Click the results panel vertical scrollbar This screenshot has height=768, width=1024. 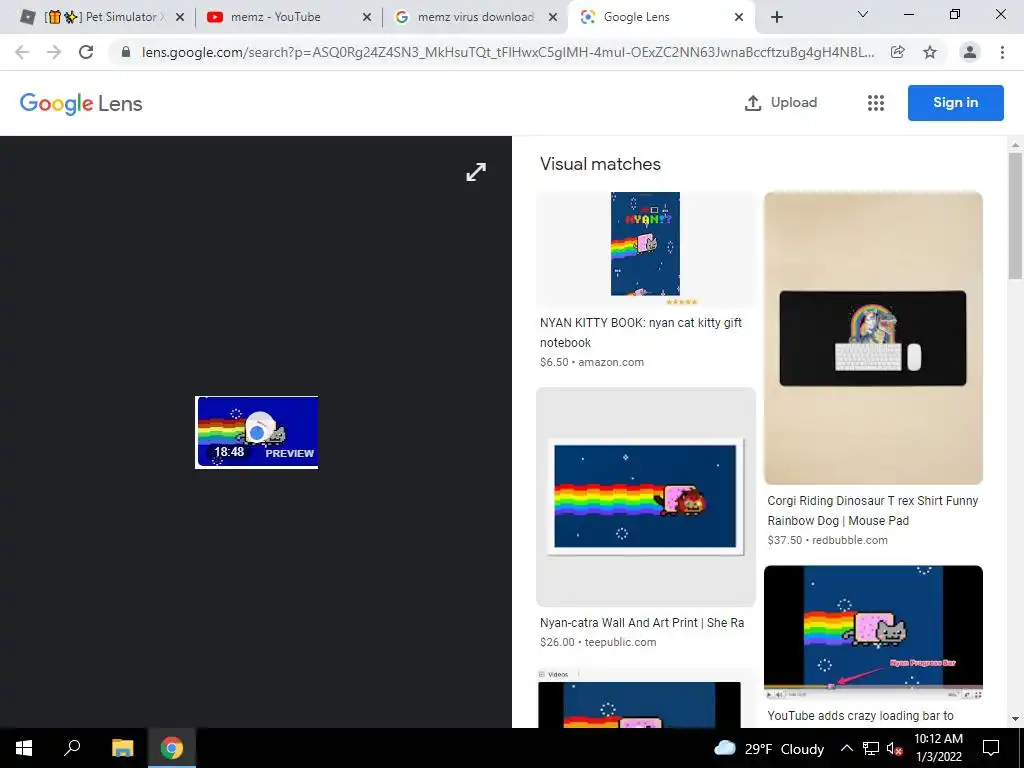click(x=1015, y=216)
